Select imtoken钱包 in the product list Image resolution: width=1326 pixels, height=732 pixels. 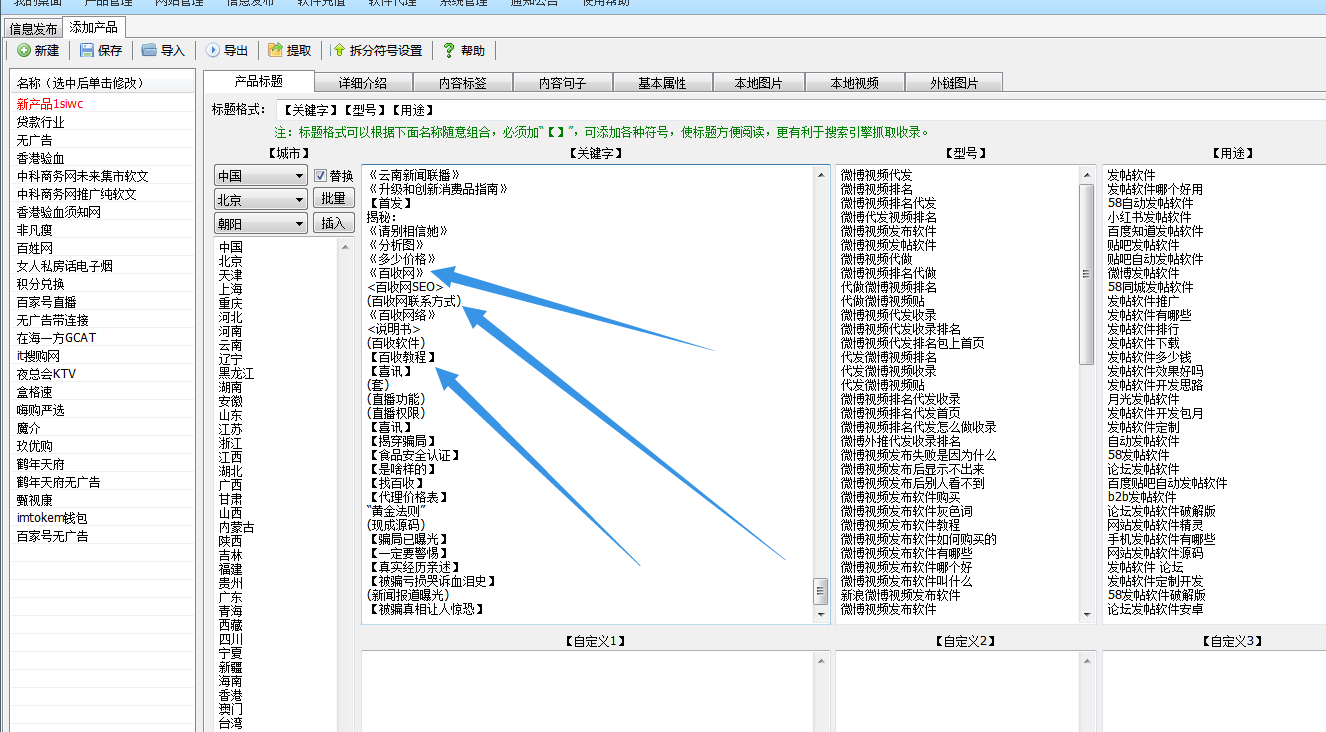click(52, 518)
